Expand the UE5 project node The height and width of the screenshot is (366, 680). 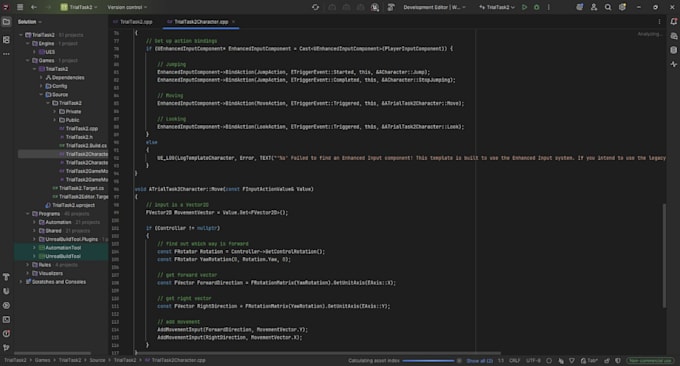pyautogui.click(x=35, y=52)
